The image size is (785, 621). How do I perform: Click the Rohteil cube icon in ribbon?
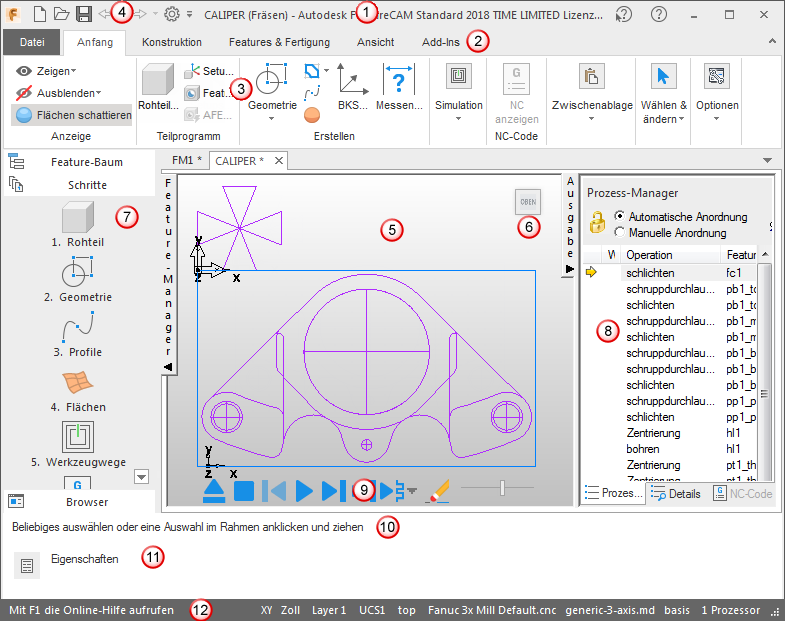click(158, 79)
